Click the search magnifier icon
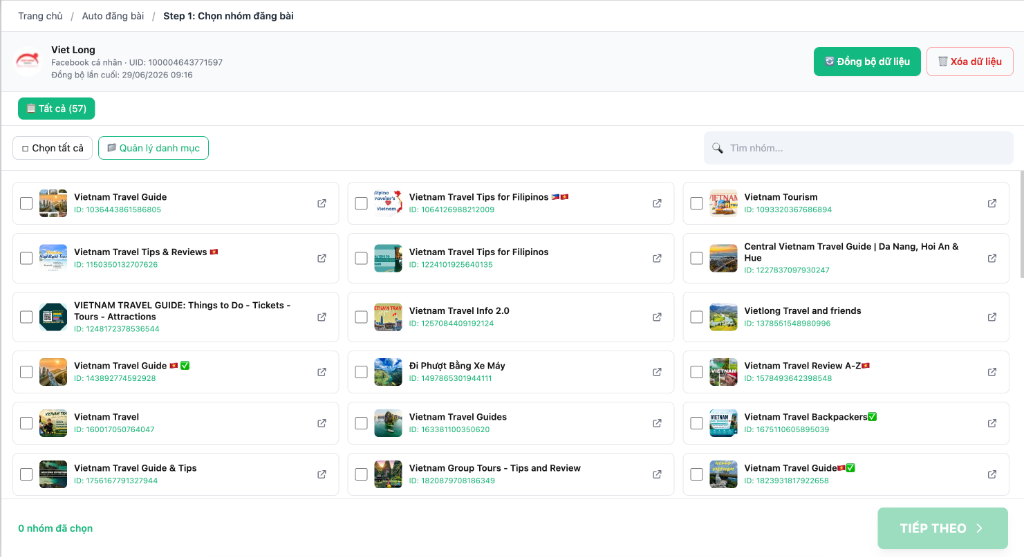The width and height of the screenshot is (1024, 557). coord(717,148)
